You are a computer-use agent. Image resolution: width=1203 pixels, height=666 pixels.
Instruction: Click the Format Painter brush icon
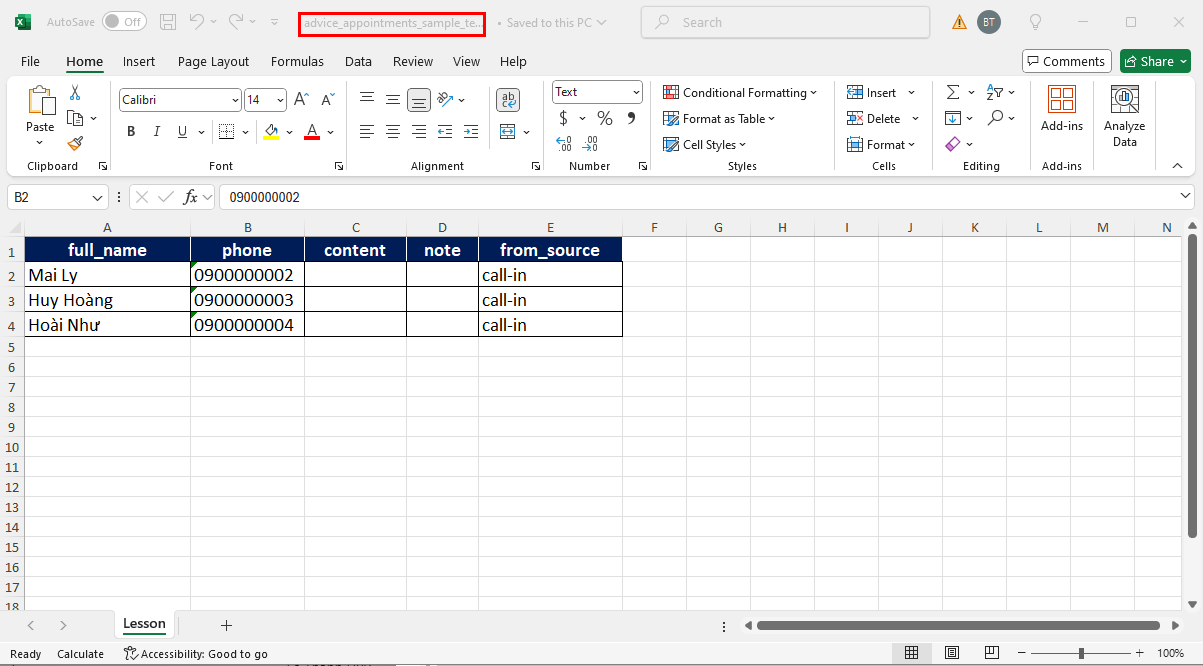(75, 143)
